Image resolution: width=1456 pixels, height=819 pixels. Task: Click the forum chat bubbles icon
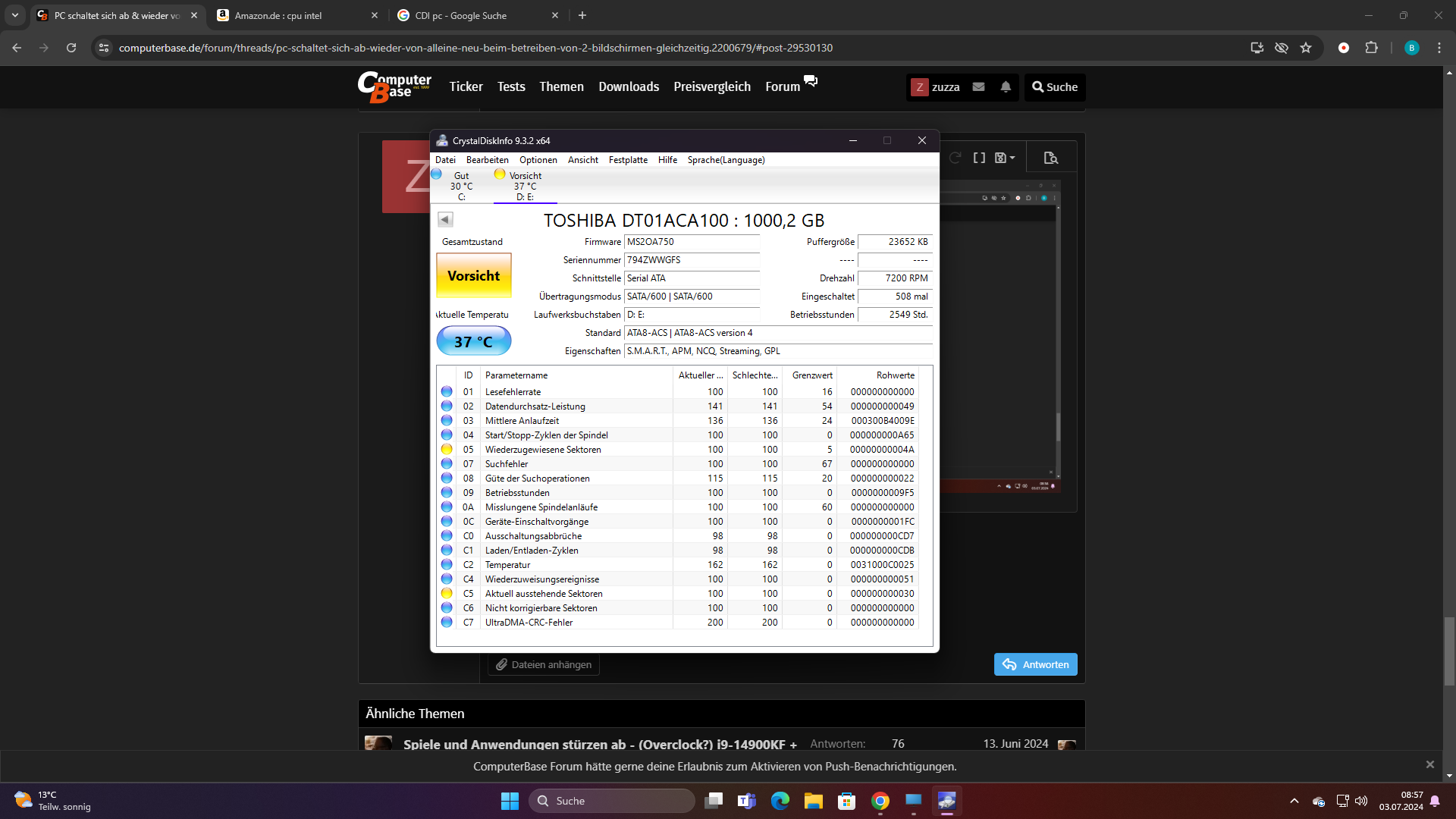[811, 80]
